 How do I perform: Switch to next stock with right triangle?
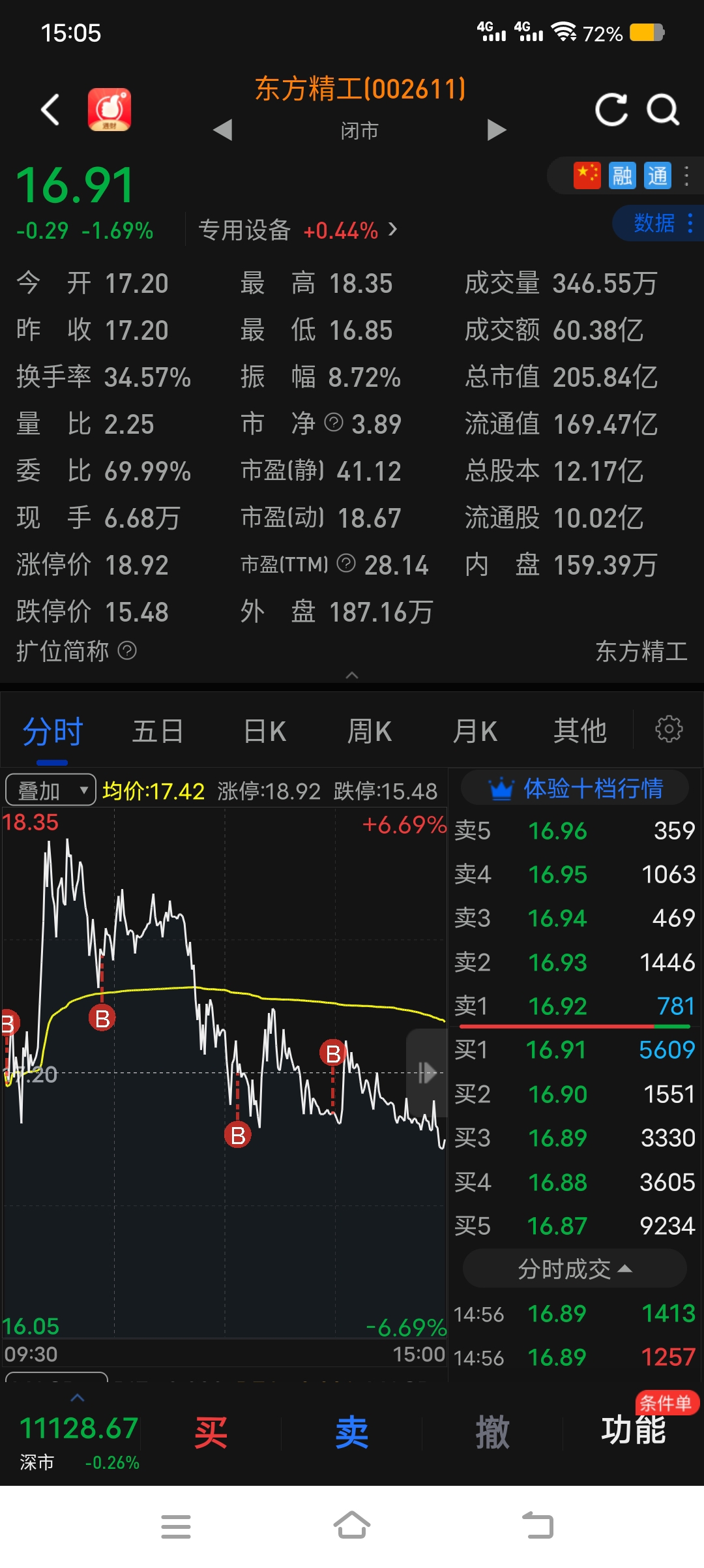497,130
